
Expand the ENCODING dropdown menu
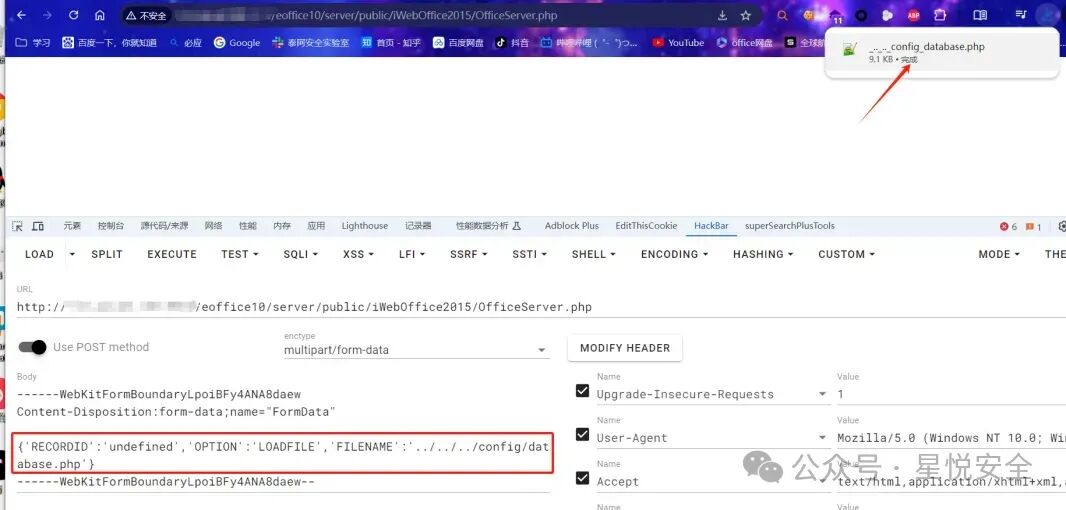pyautogui.click(x=674, y=254)
